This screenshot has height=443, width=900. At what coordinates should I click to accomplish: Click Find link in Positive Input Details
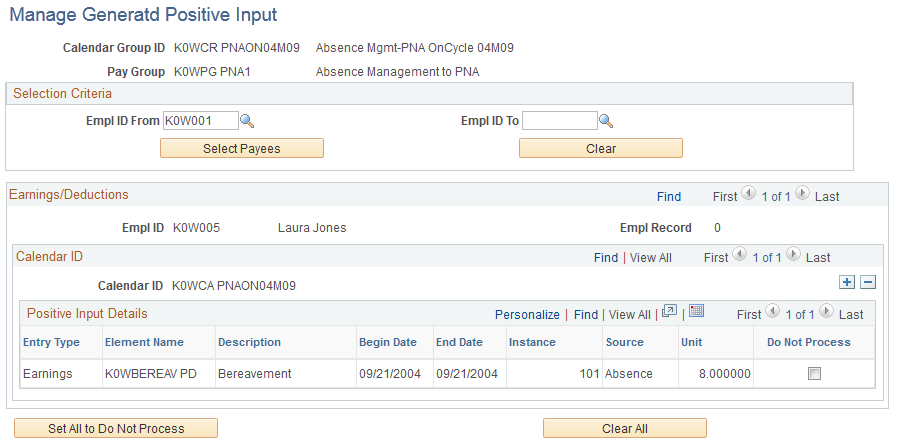click(585, 314)
